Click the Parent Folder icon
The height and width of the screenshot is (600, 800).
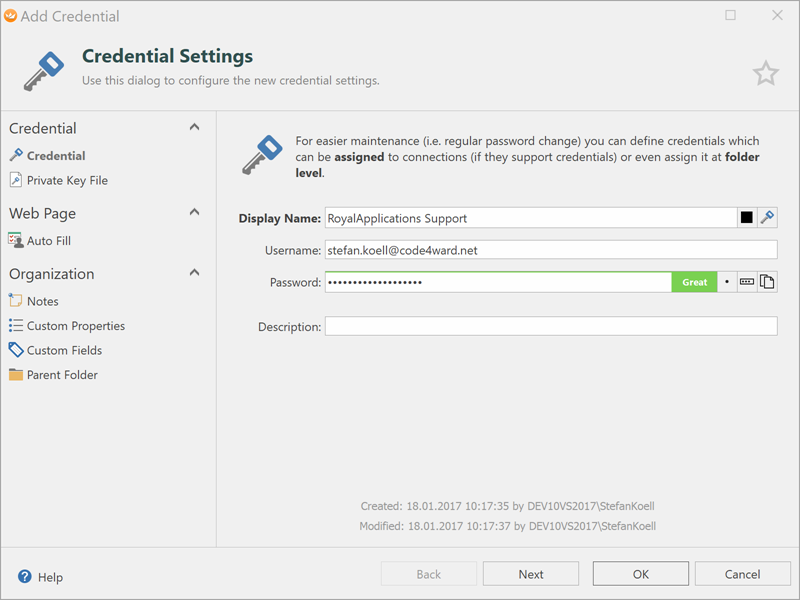[16, 375]
